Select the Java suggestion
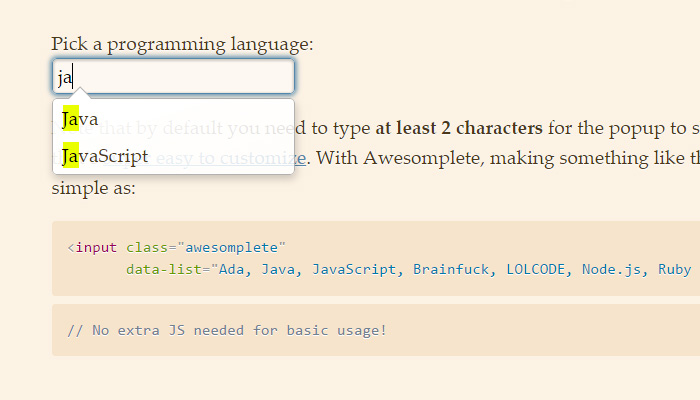Image resolution: width=700 pixels, height=400 pixels. 173,119
